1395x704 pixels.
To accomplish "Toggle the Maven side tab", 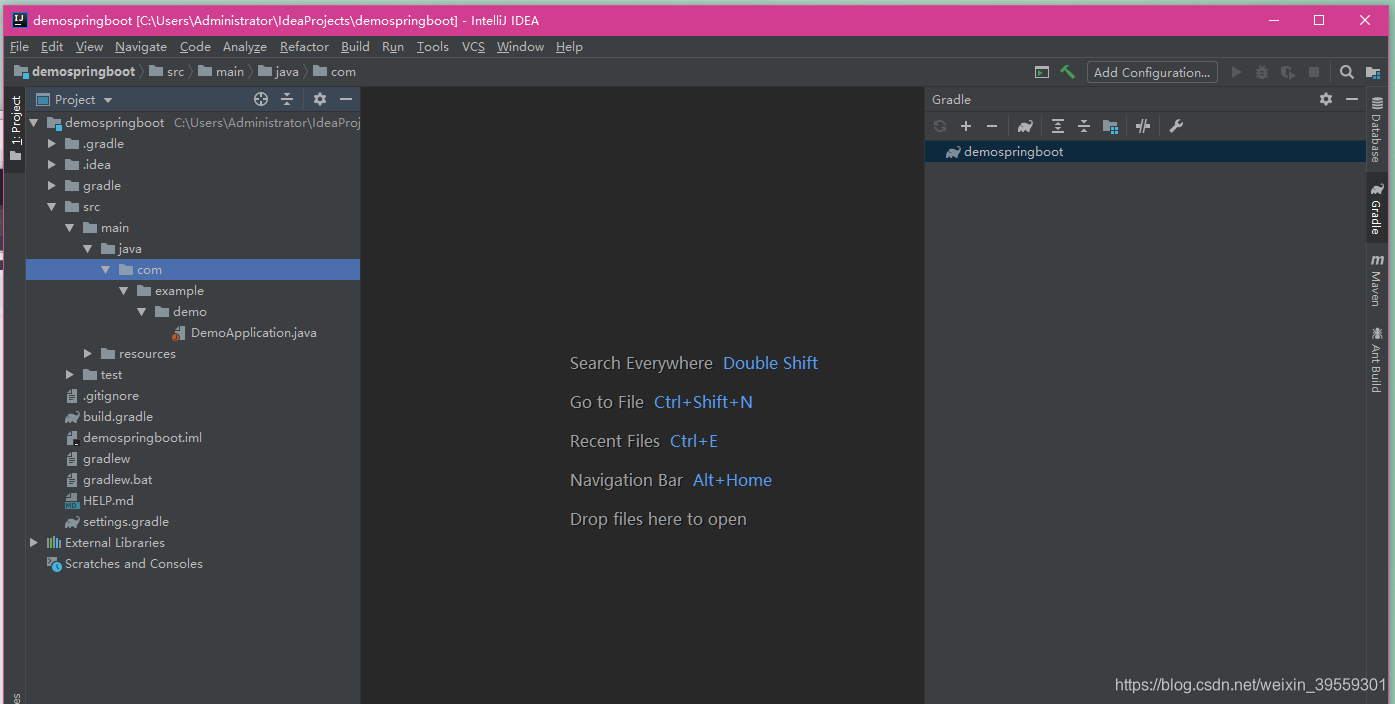I will click(x=1376, y=279).
